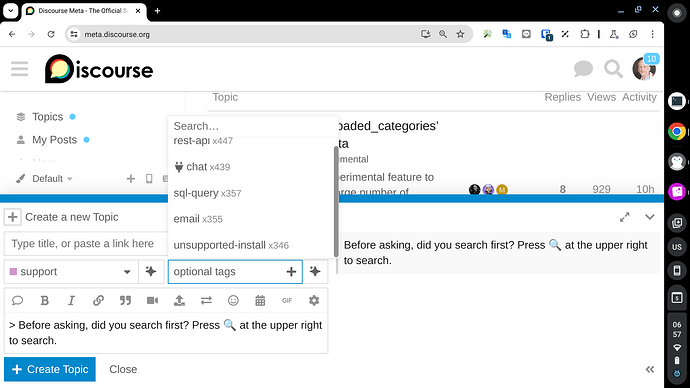Image resolution: width=690 pixels, height=388 pixels.
Task: Insert a date with the calendar icon
Action: pos(260,300)
